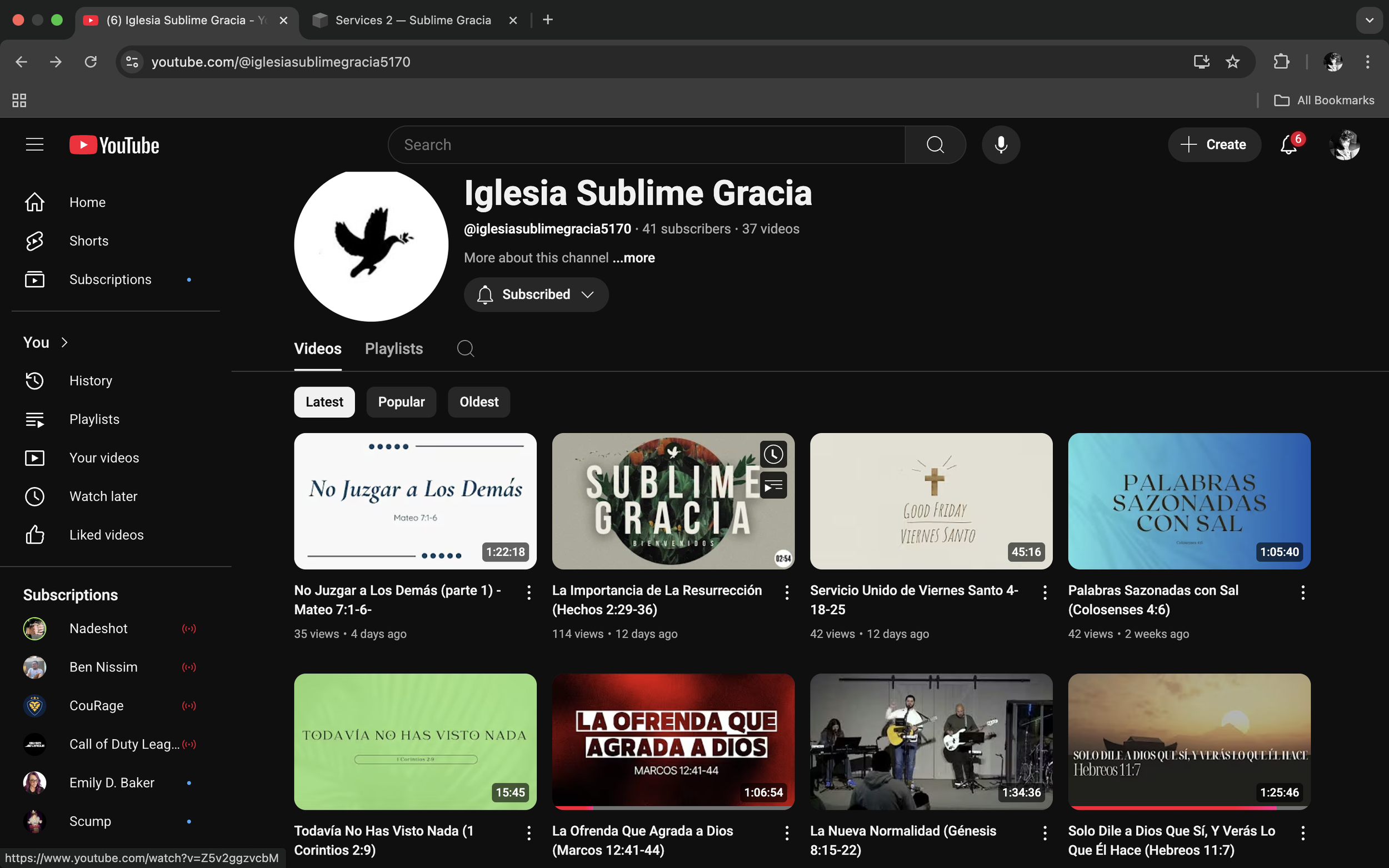Click the voice search microphone icon

point(1000,144)
